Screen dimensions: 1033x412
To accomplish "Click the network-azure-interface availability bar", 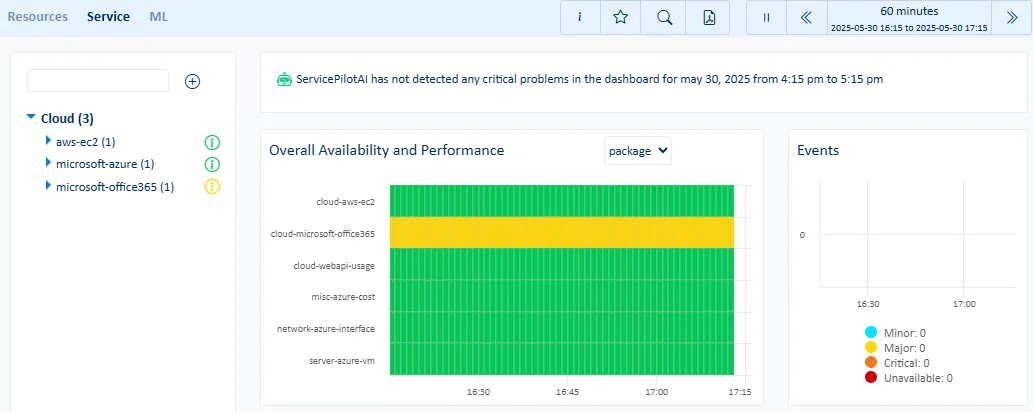I will [x=562, y=327].
